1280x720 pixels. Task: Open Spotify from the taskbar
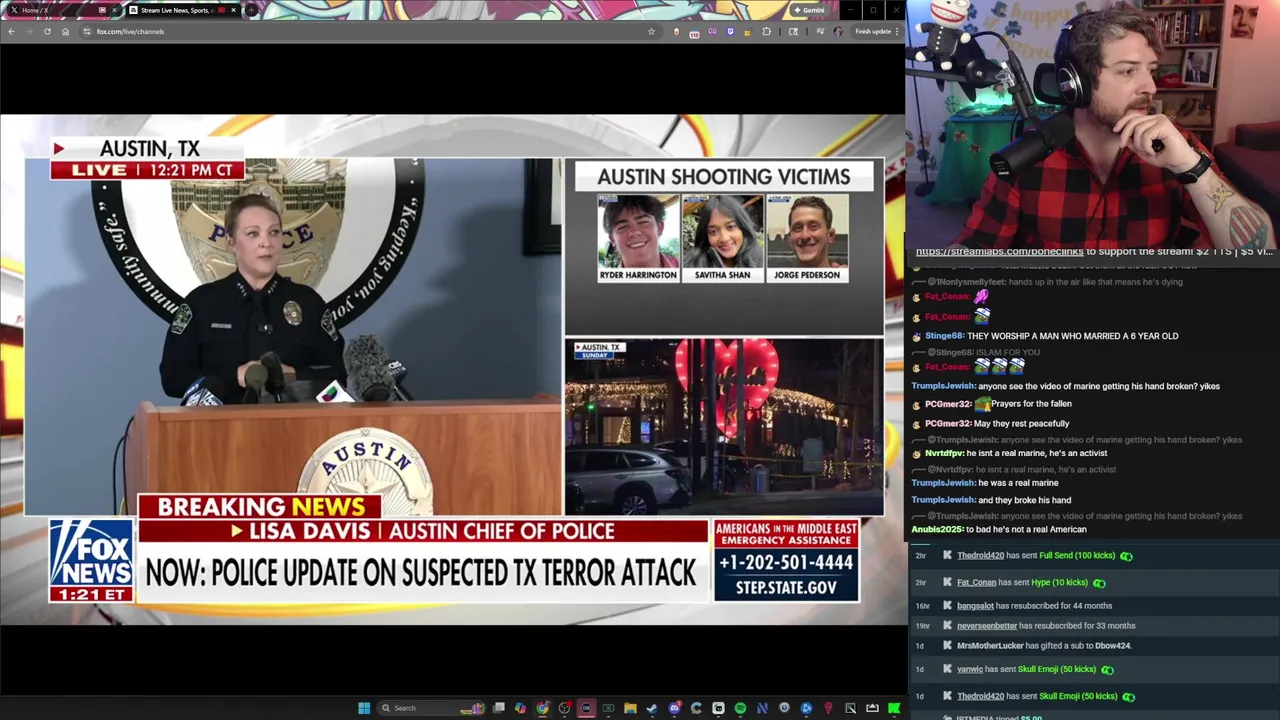[740, 708]
